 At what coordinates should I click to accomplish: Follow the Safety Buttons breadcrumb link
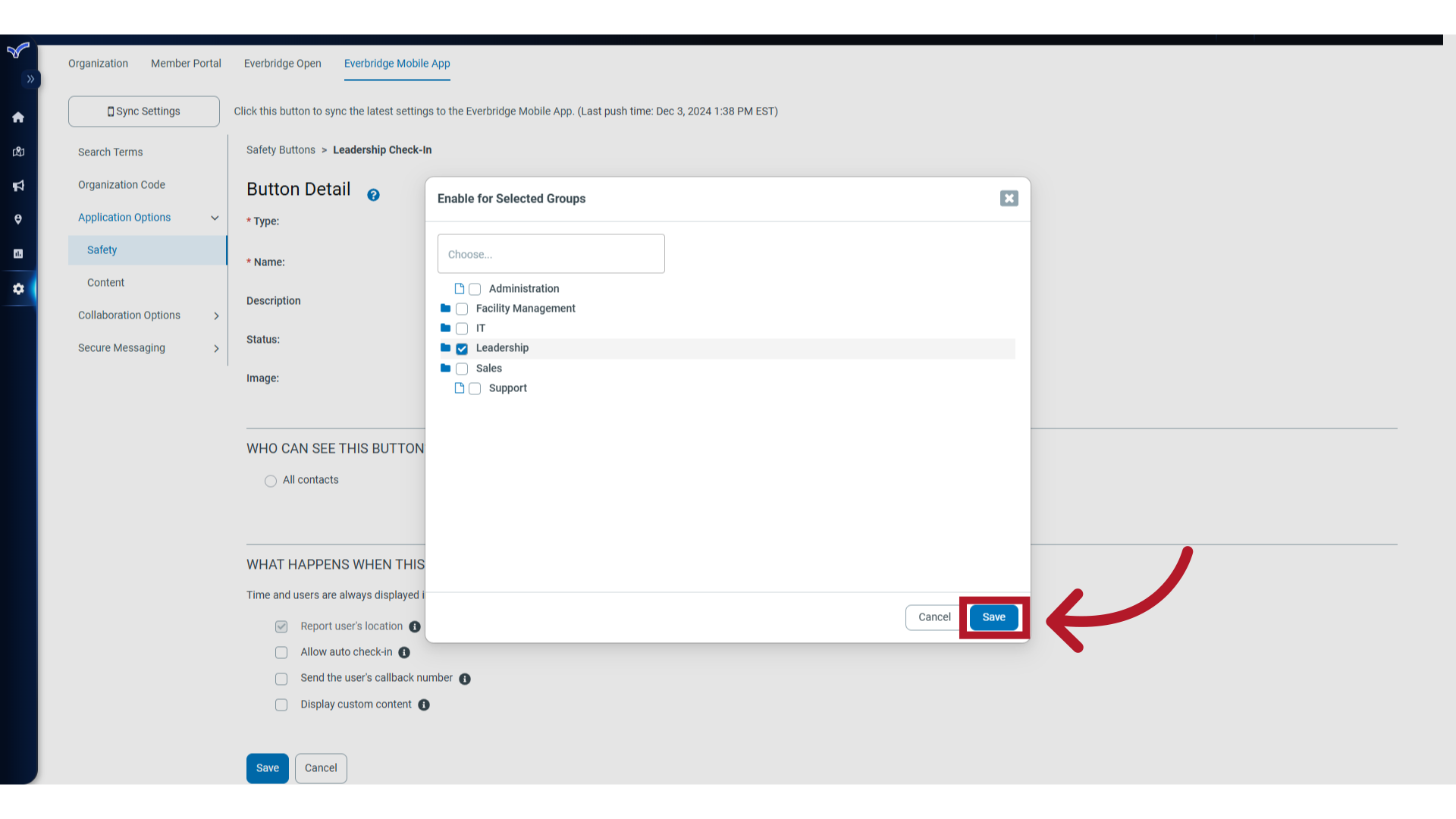coord(281,150)
